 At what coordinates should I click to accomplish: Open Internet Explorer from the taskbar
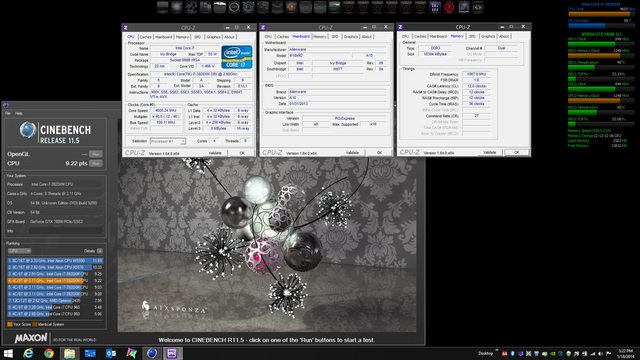click(x=28, y=353)
